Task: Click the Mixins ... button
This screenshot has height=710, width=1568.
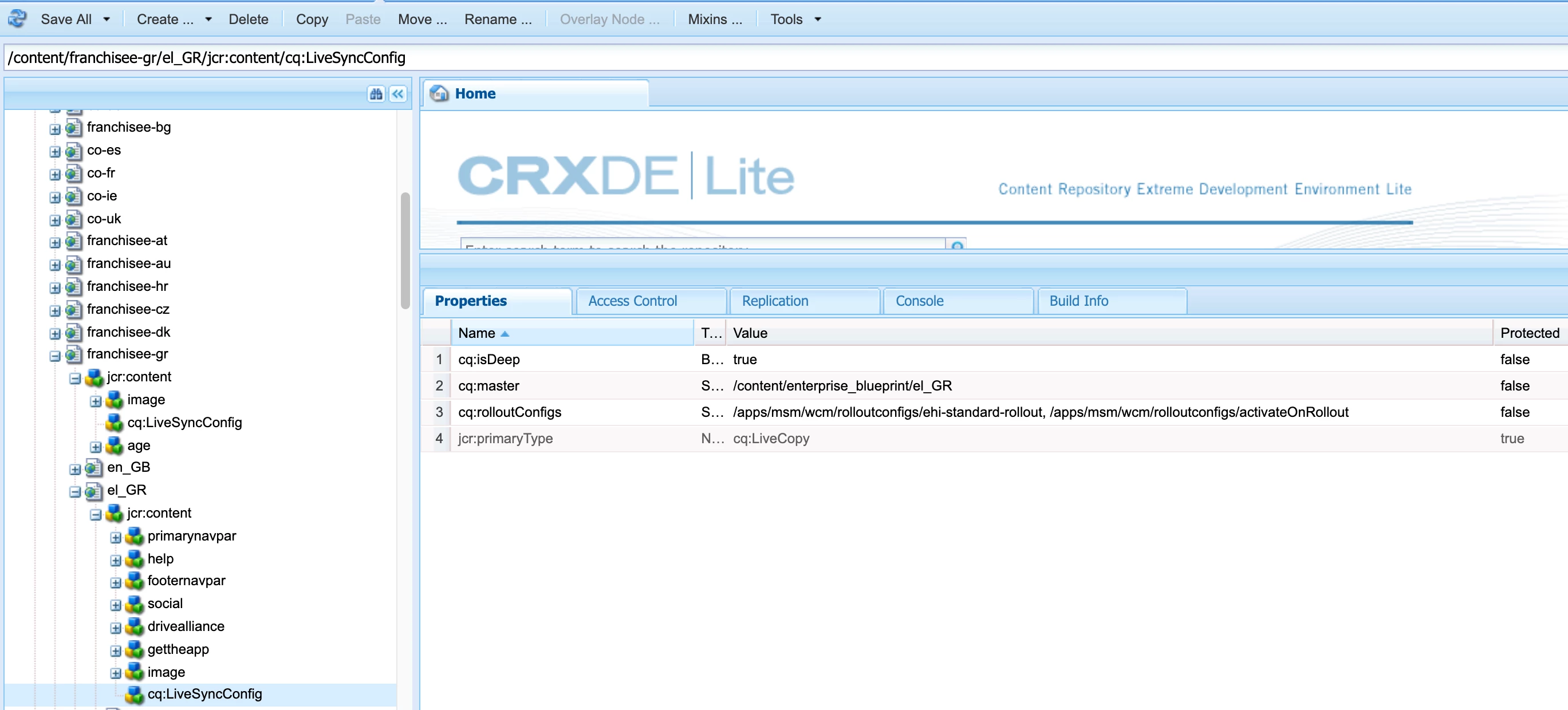Action: click(714, 19)
